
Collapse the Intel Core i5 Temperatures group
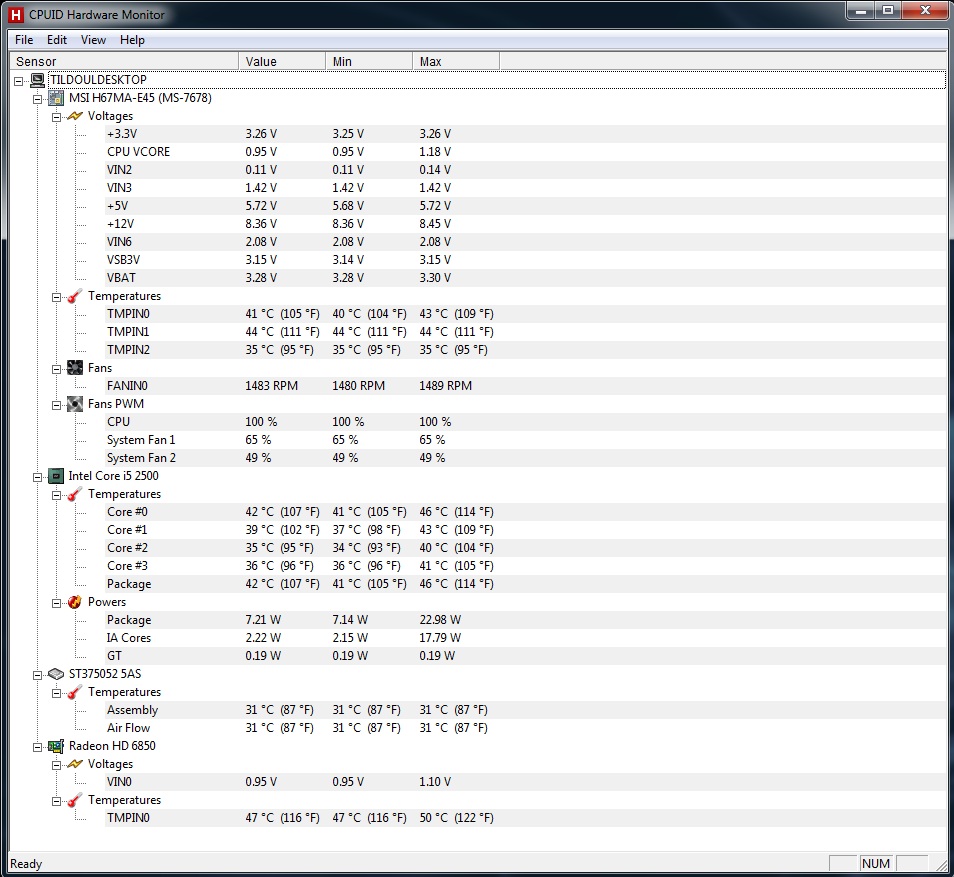point(57,495)
